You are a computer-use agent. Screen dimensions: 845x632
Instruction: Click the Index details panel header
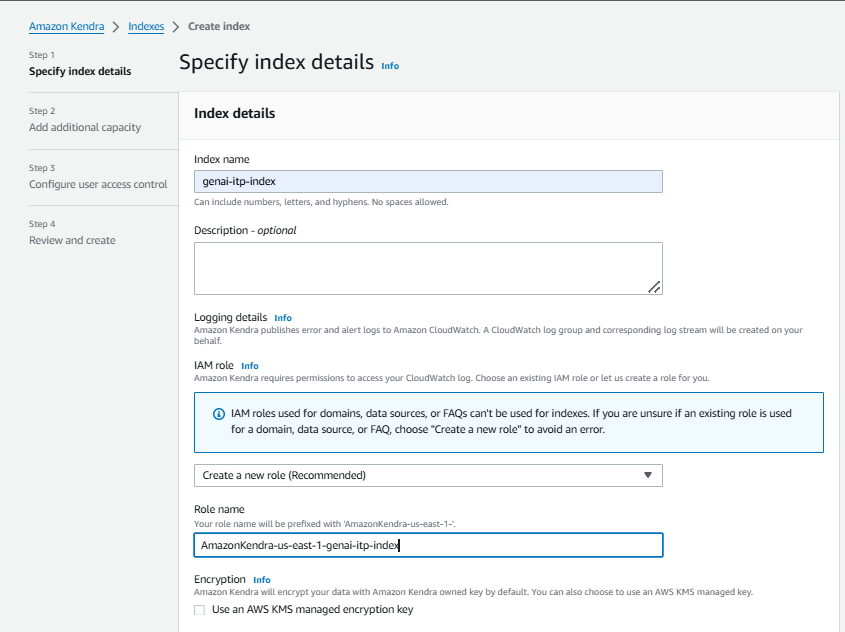pyautogui.click(x=234, y=114)
